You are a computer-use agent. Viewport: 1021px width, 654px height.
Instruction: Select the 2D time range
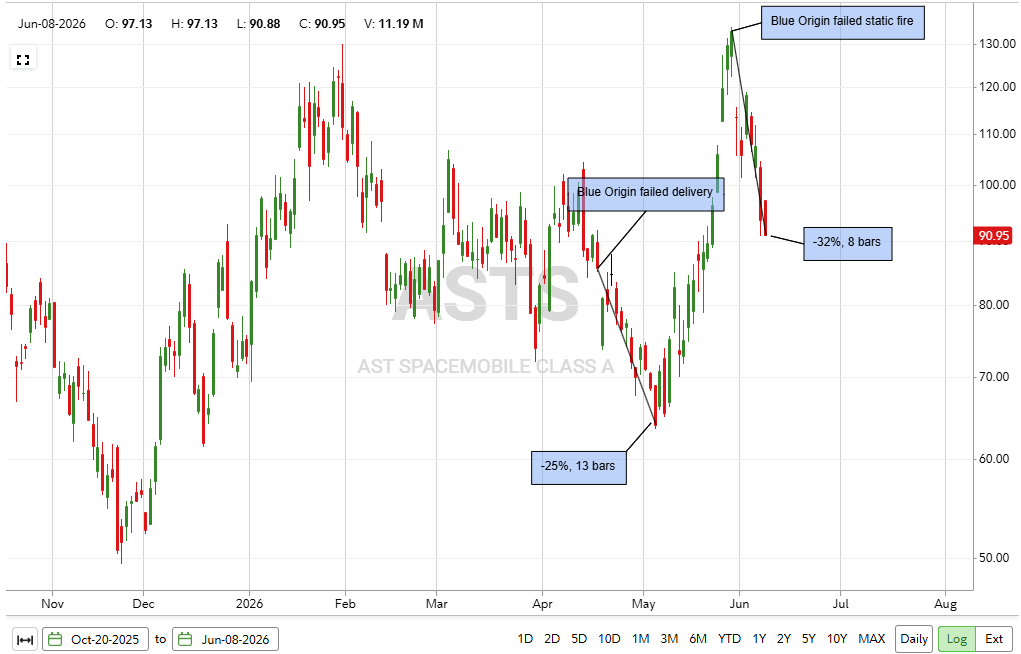pyautogui.click(x=552, y=639)
